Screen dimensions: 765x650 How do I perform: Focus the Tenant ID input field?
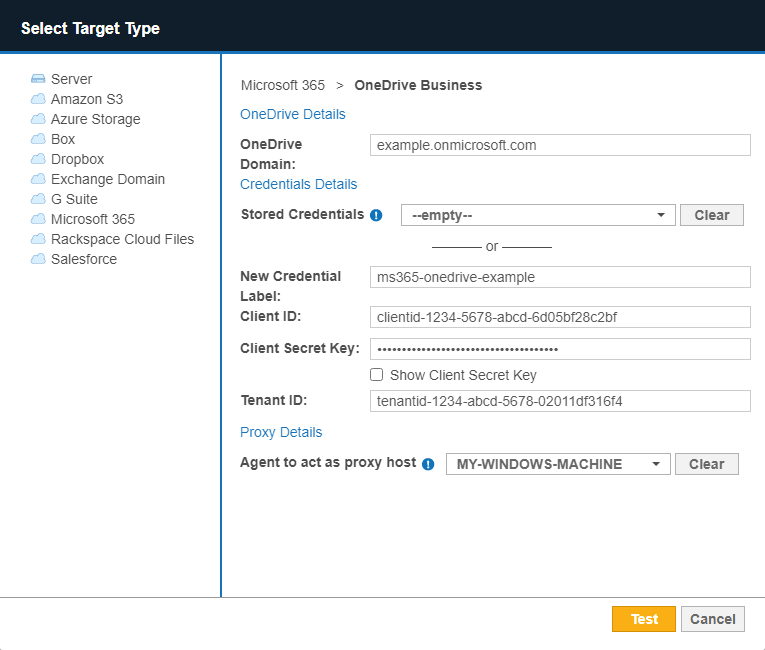tap(559, 401)
